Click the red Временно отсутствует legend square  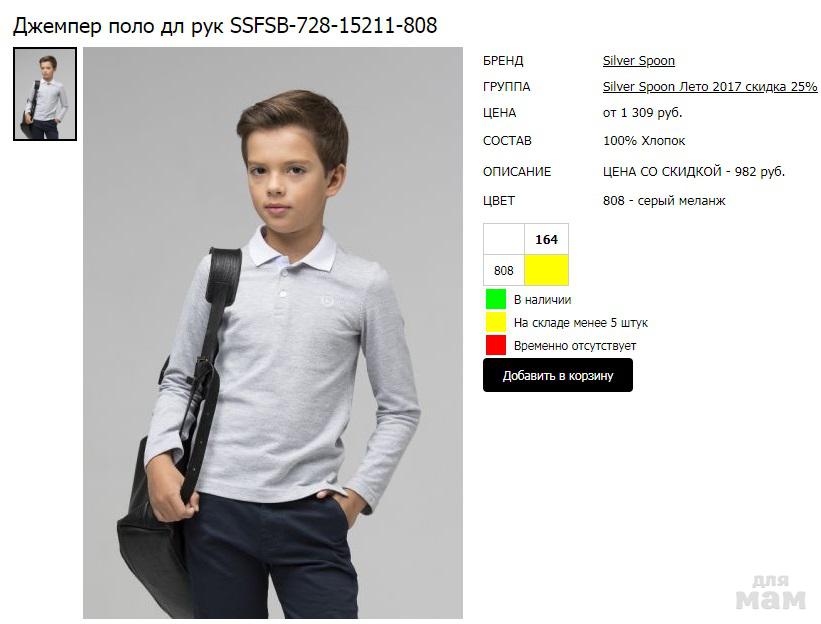coord(495,345)
